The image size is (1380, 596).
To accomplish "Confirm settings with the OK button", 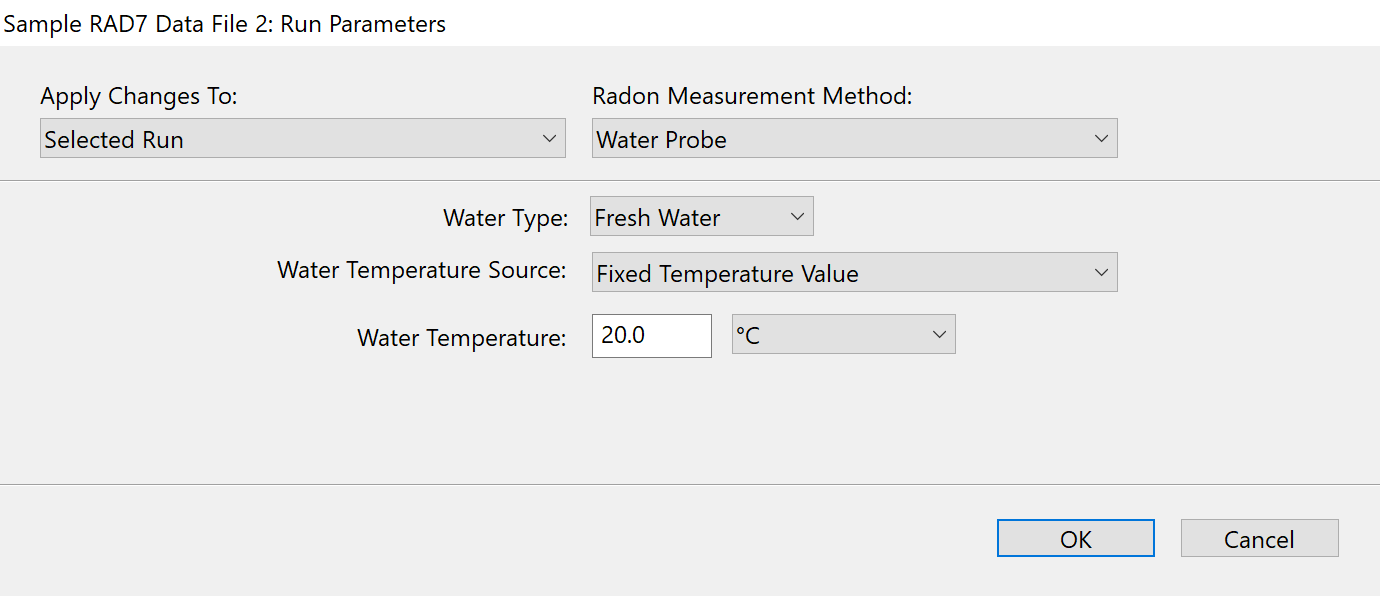I will click(1075, 539).
